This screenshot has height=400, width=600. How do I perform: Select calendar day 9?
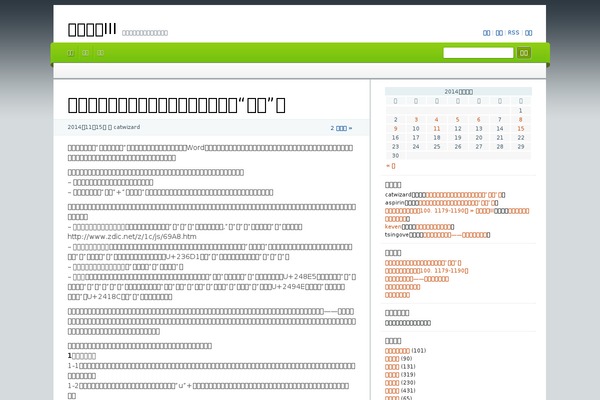point(395,129)
